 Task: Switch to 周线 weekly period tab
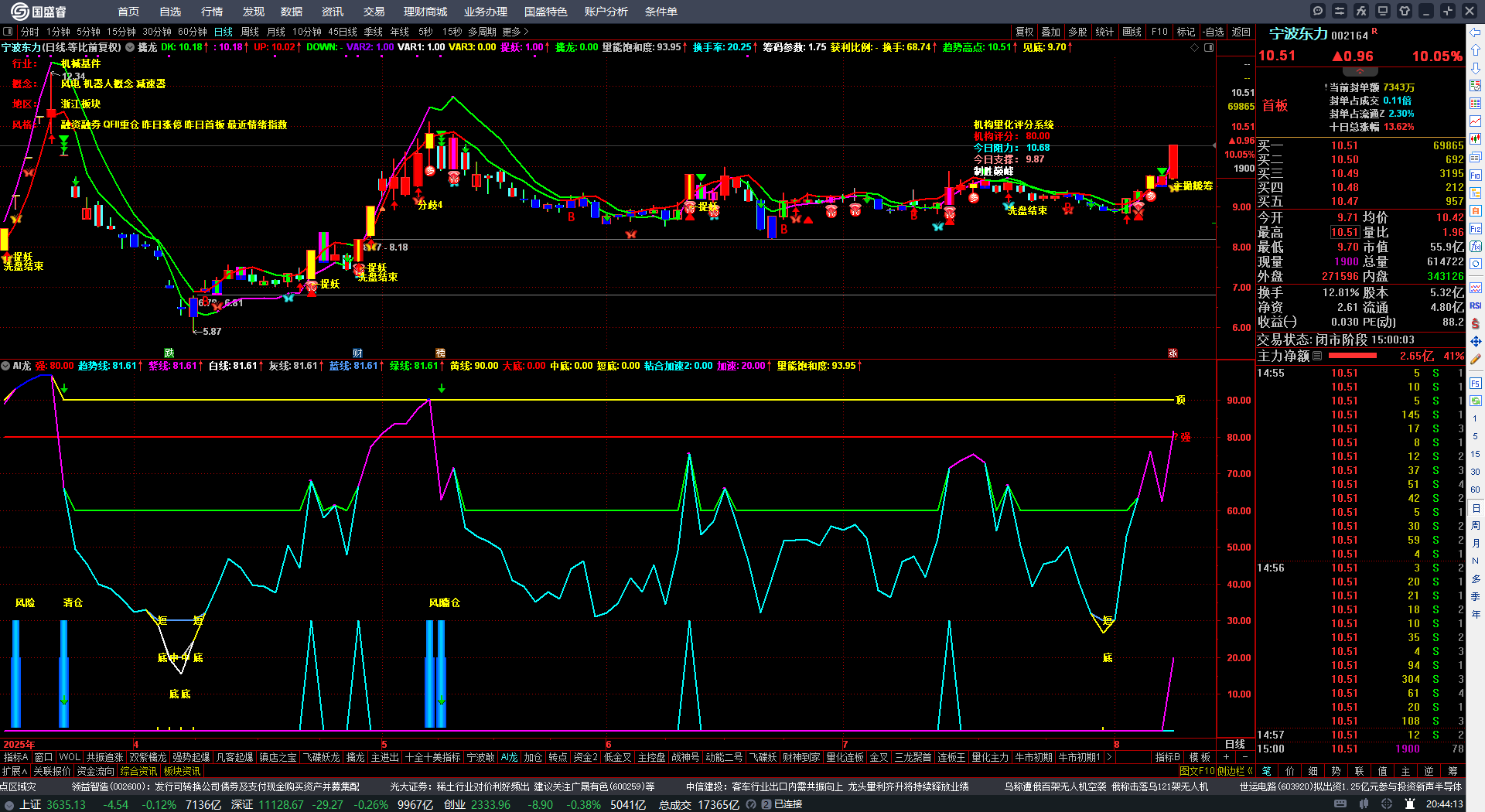(x=250, y=32)
